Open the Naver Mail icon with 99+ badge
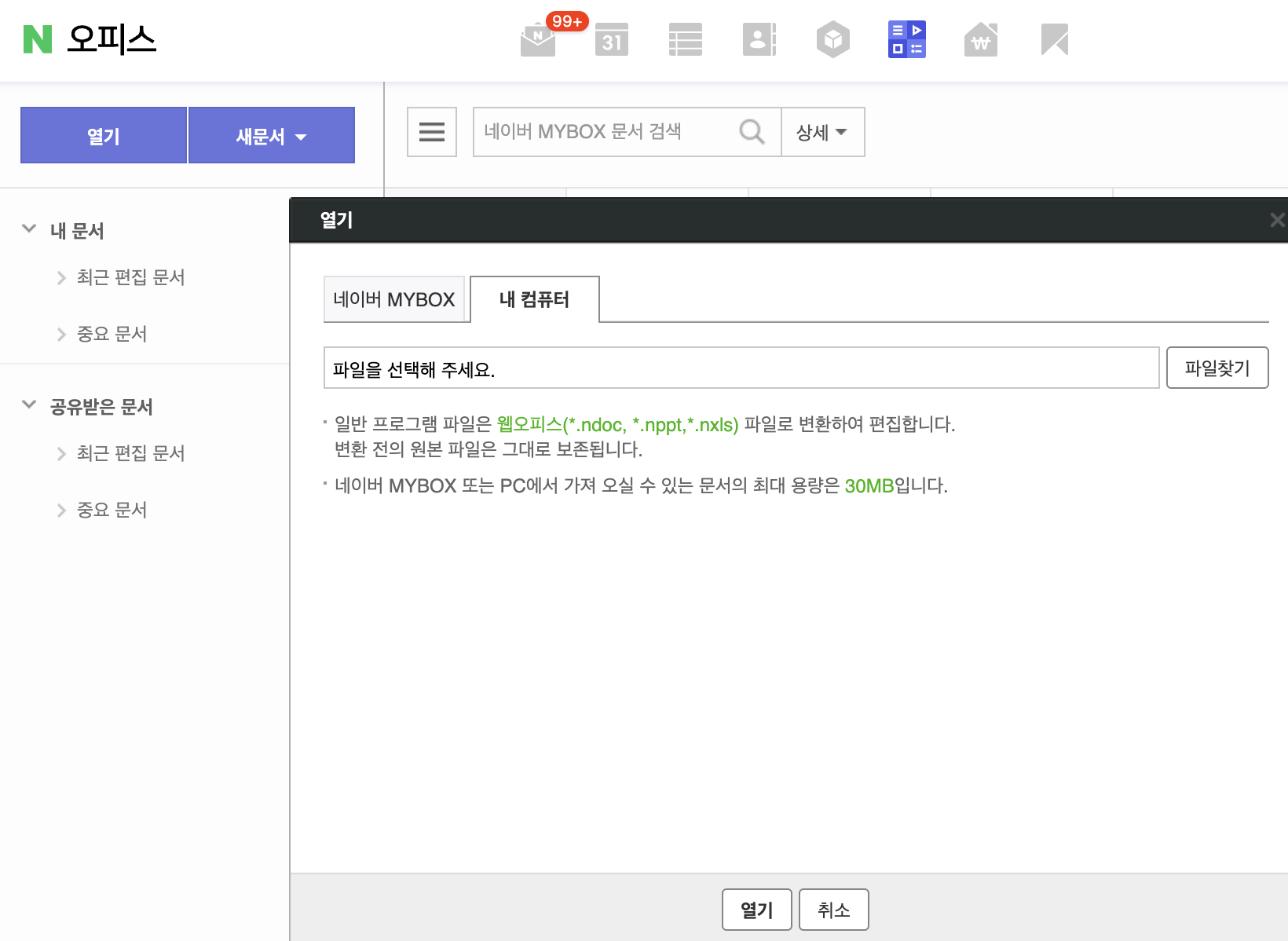 tap(539, 39)
